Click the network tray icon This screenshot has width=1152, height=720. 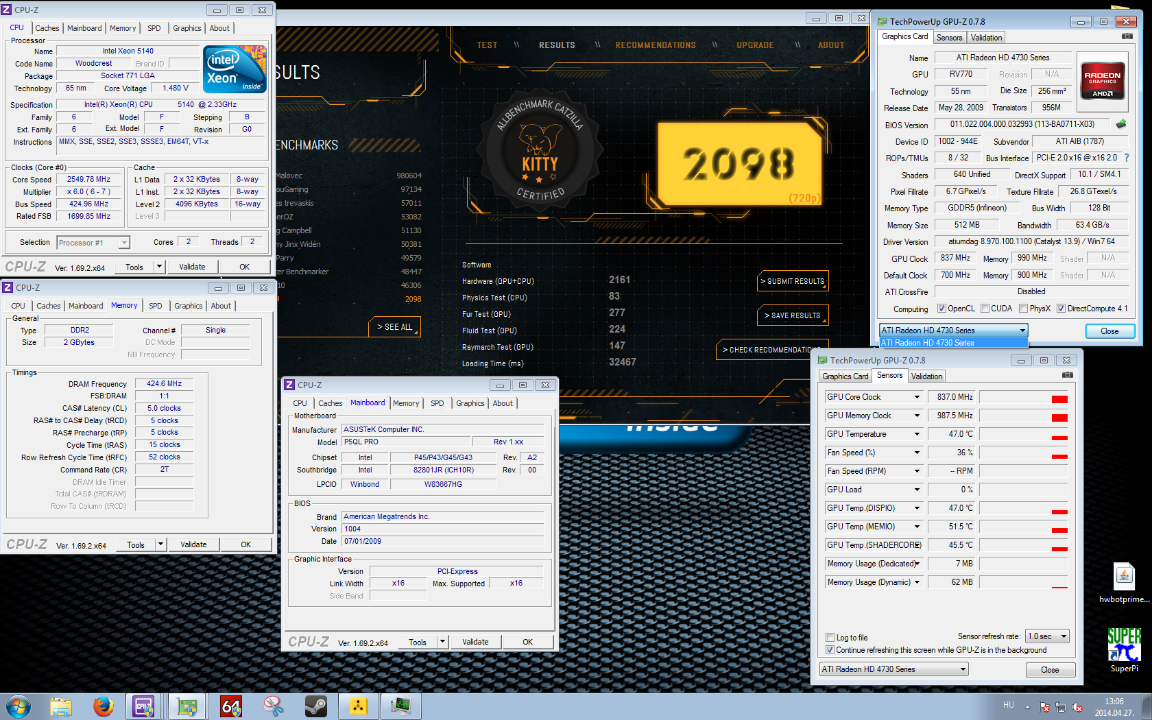[x=1062, y=708]
